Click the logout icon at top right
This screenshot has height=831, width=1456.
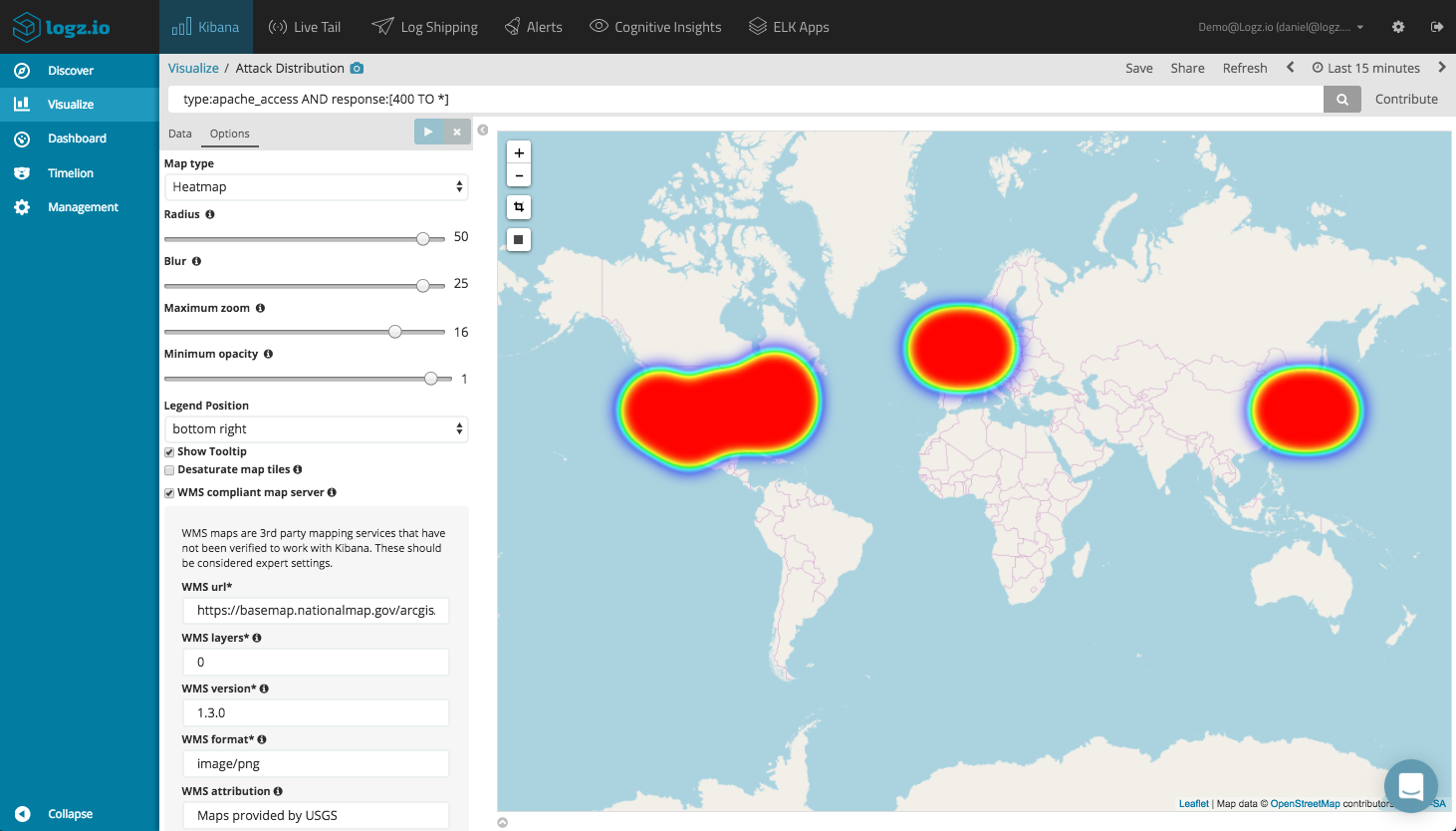point(1437,27)
